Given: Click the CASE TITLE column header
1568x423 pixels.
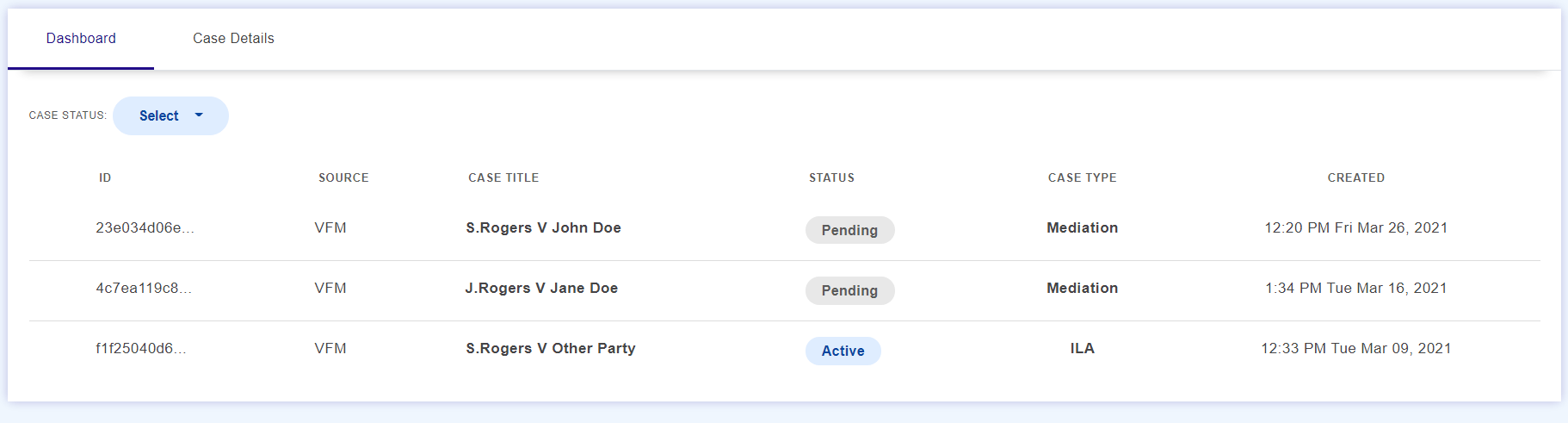Looking at the screenshot, I should [503, 177].
